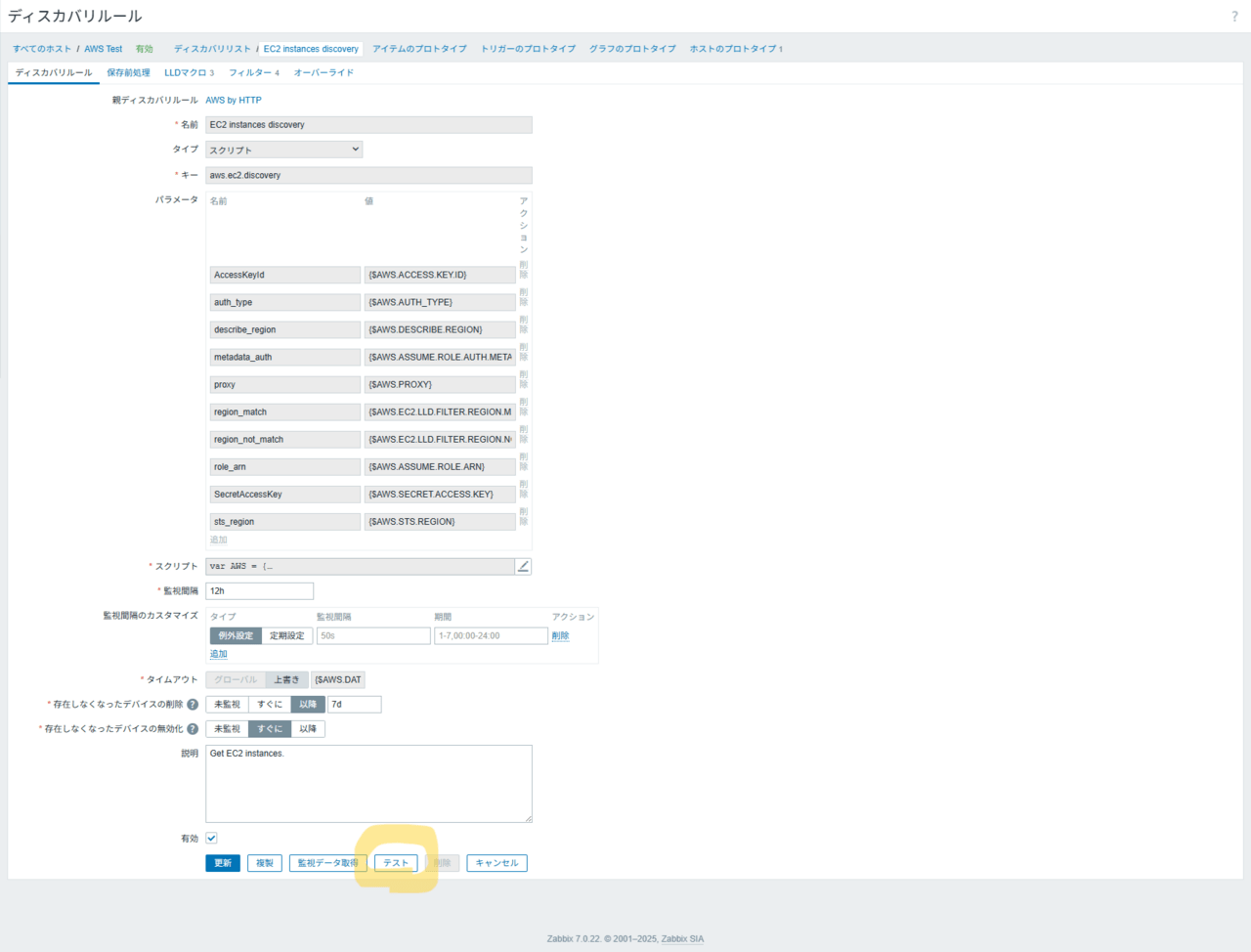
Task: Click the テスト button
Action: click(x=396, y=863)
